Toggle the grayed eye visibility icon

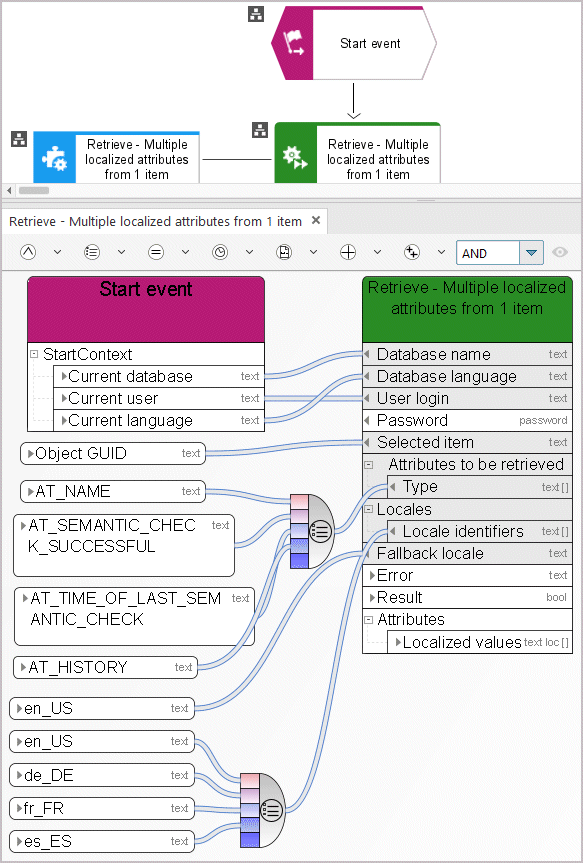560,253
